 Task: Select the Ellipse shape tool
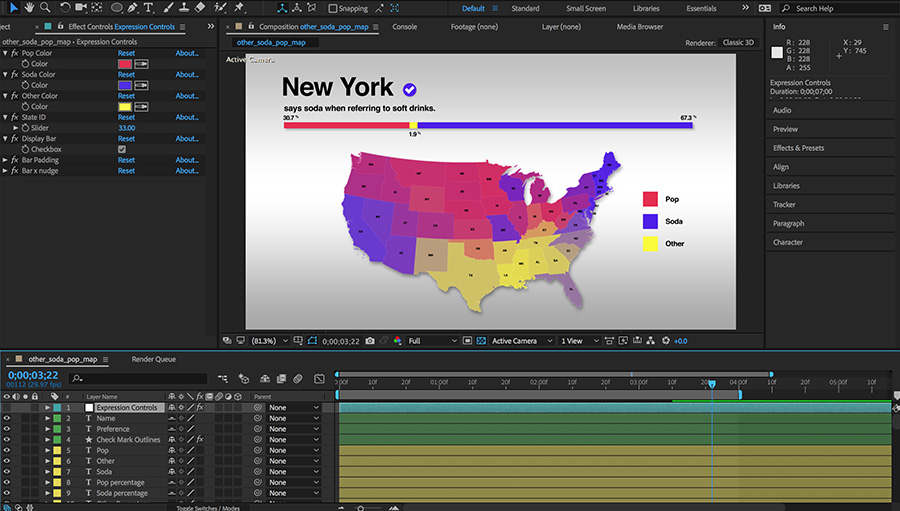tap(117, 7)
